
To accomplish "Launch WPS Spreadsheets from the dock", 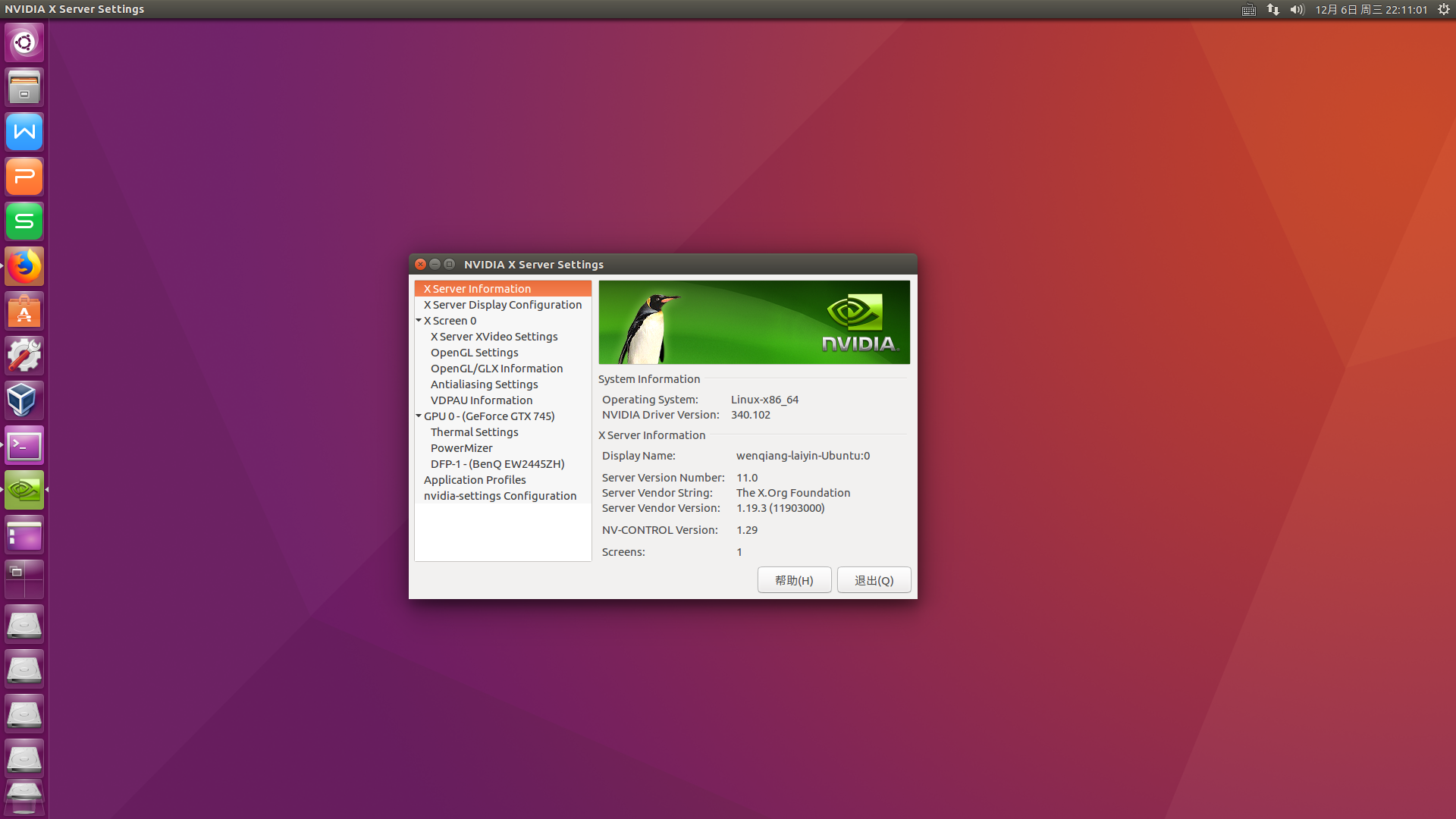I will click(x=24, y=221).
